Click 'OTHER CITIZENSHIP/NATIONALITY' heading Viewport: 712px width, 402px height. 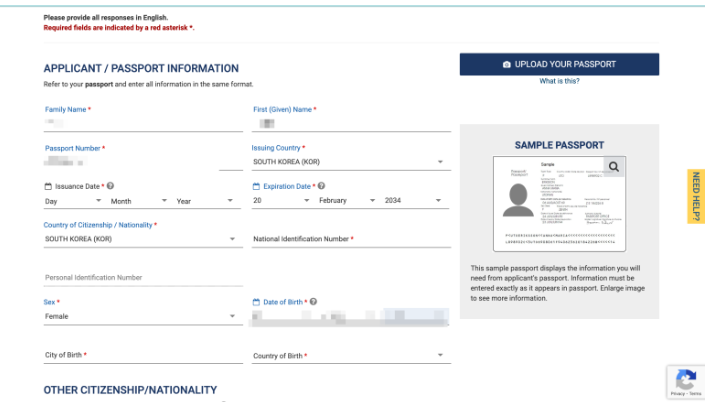pos(130,390)
